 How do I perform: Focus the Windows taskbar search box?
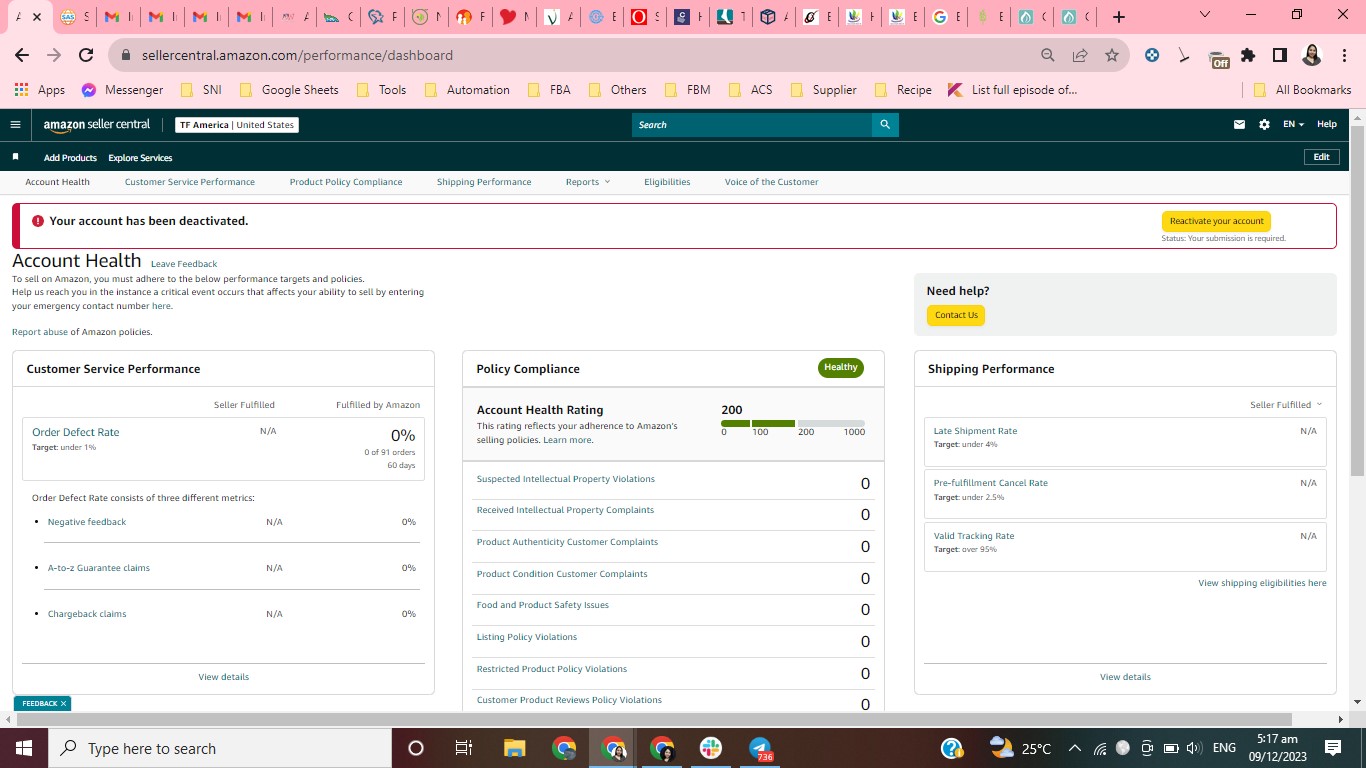(220, 748)
